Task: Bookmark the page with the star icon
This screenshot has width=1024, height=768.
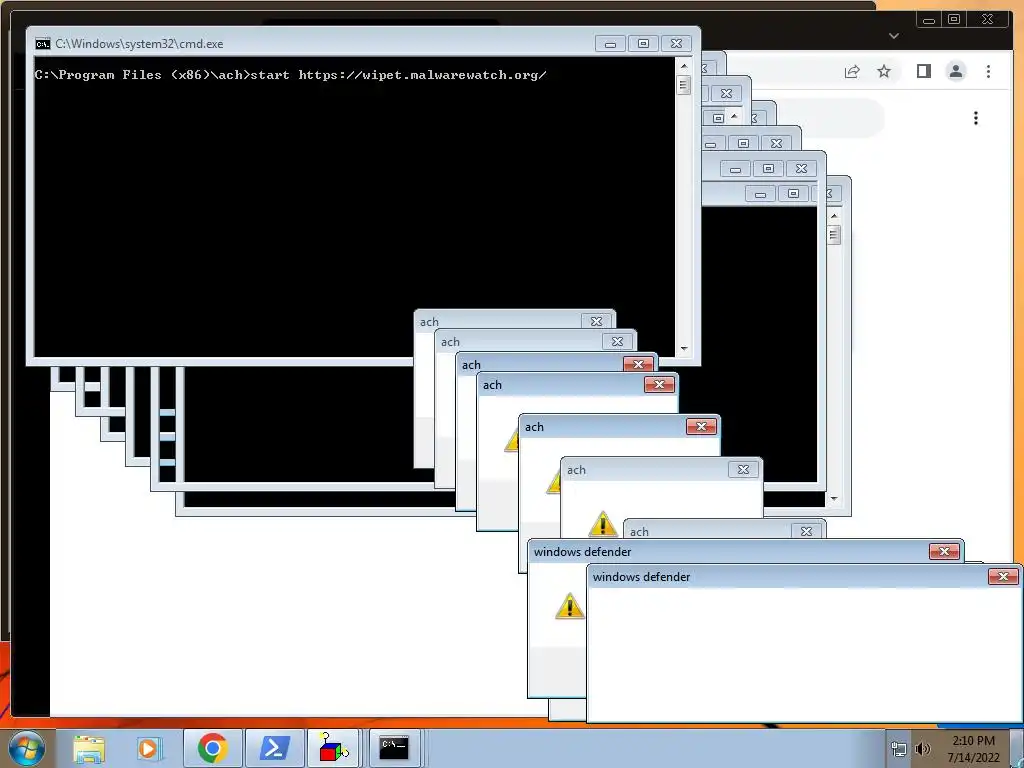Action: point(884,71)
